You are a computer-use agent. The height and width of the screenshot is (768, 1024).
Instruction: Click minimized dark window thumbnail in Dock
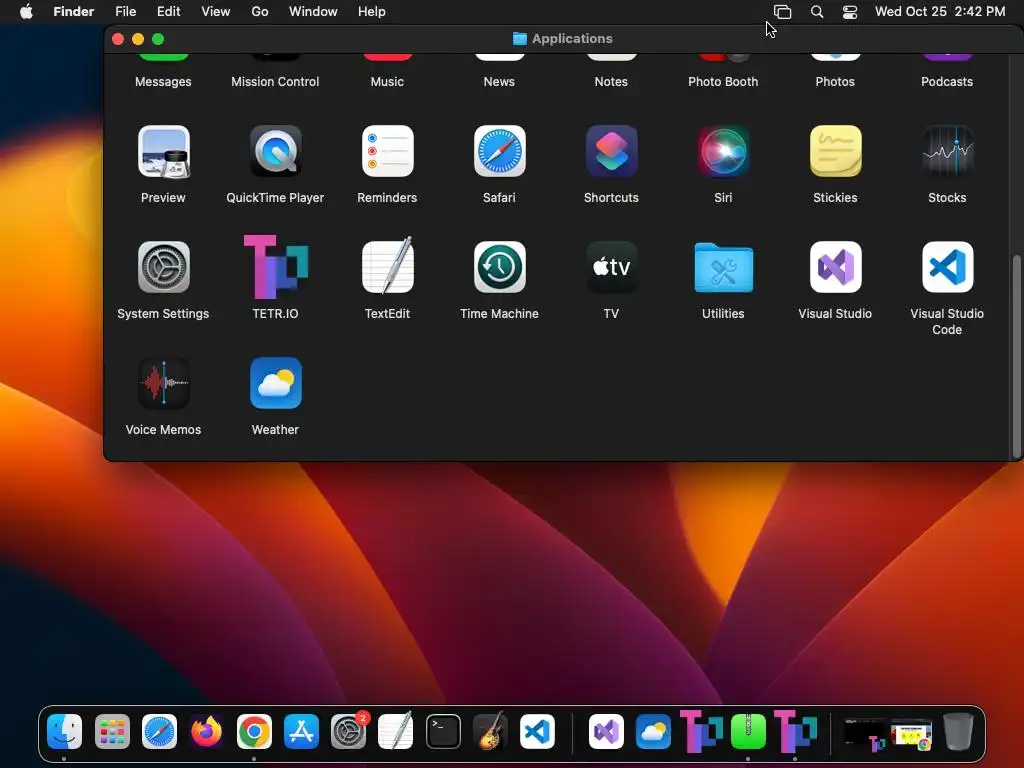pyautogui.click(x=865, y=733)
